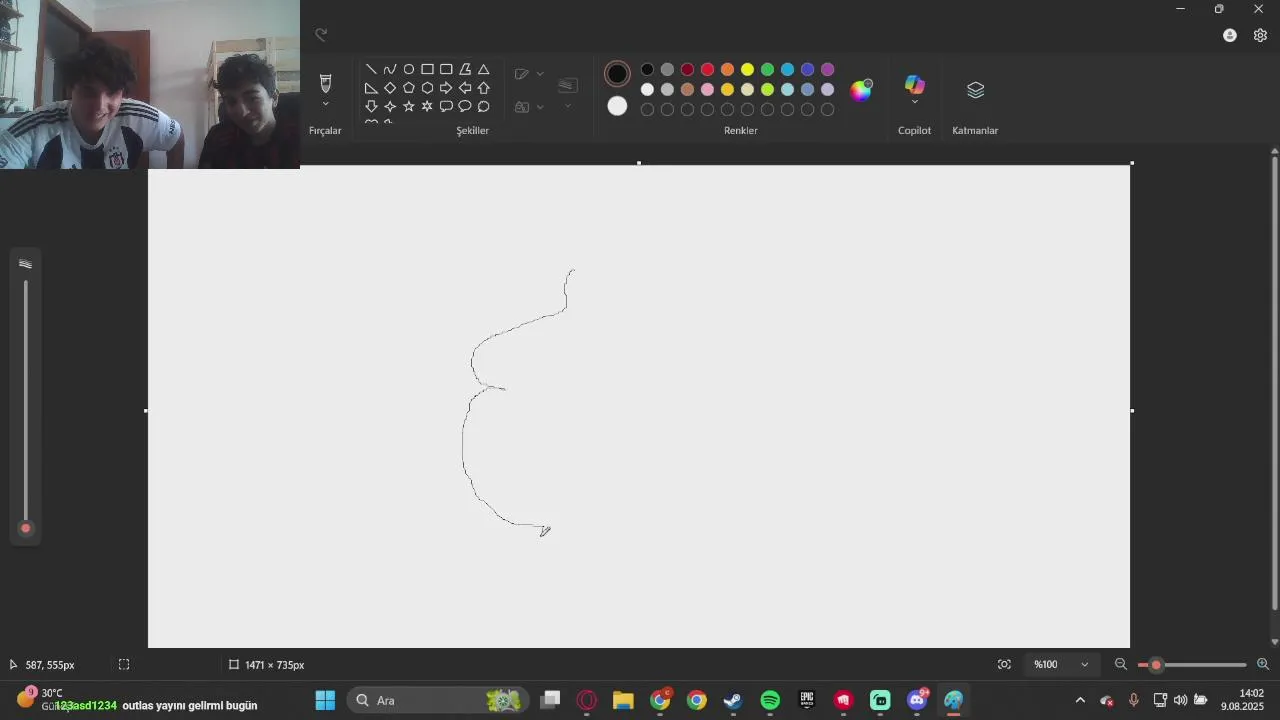Expand the Fırçalar brush type dropdown
Viewport: 1280px width, 720px height.
[325, 104]
